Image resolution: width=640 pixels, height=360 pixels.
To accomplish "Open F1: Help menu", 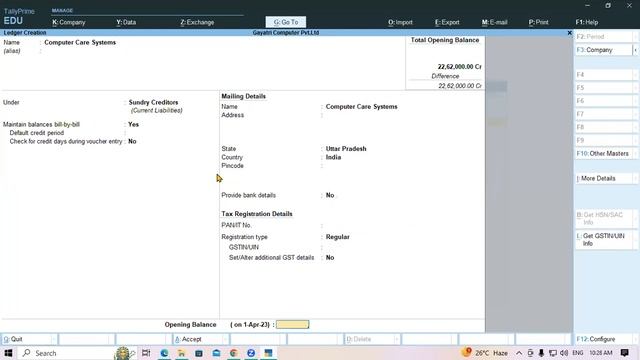I will pyautogui.click(x=587, y=22).
